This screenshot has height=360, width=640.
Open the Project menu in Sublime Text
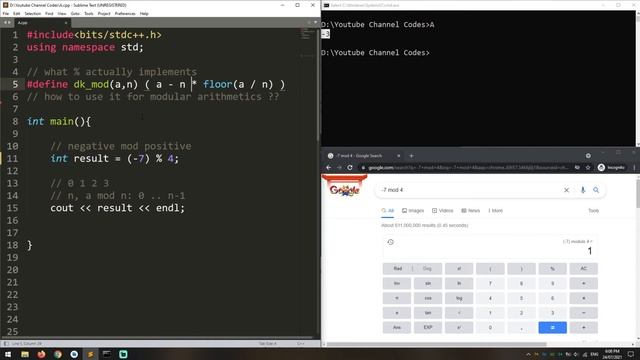coord(104,13)
